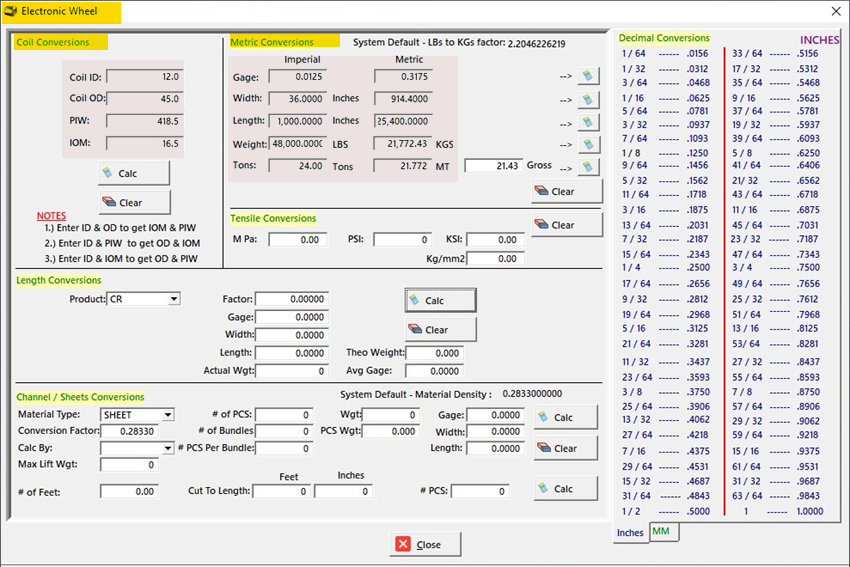Run Calc for Length Conversions
Screen dimensions: 850x567
click(x=440, y=300)
